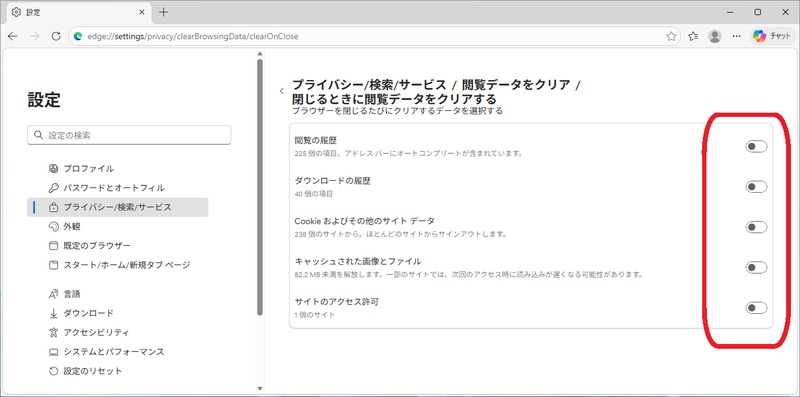Open the three-dots Settings and more menu
Screen dimensions: 800x397
click(736, 36)
